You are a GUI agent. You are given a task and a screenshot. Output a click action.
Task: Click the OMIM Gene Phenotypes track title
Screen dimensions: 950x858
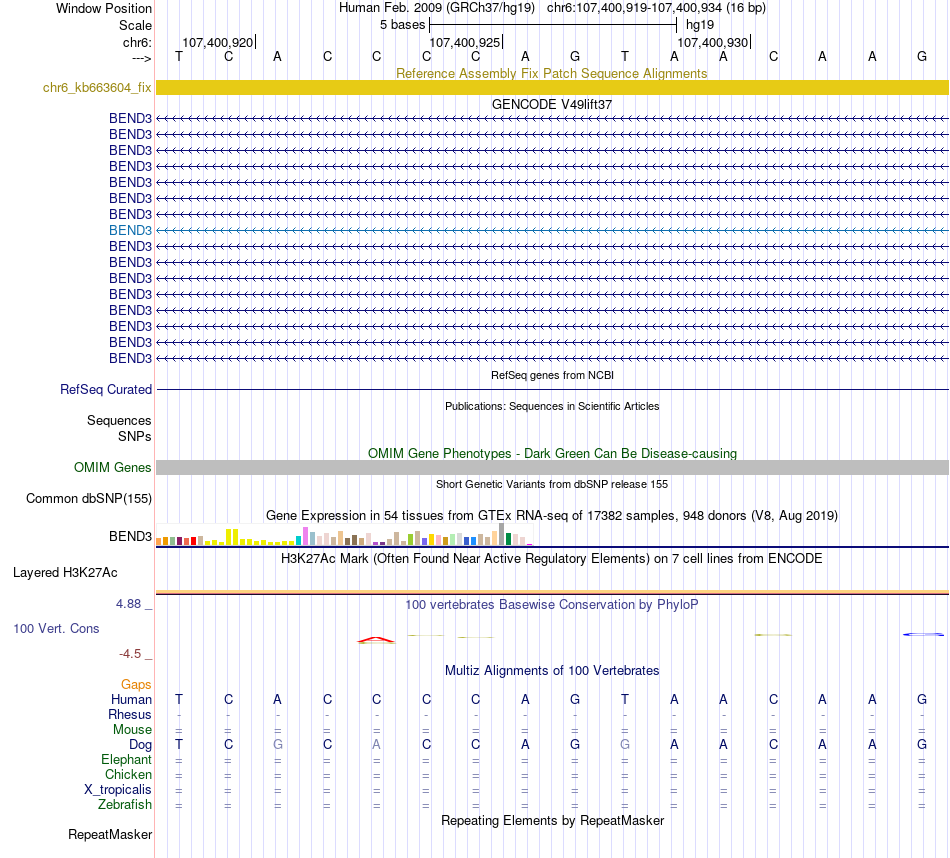point(552,453)
